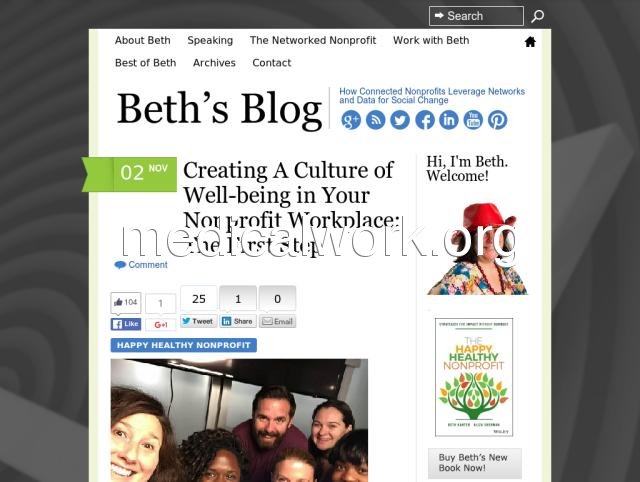This screenshot has width=640, height=482.
Task: Click the Facebook Like button
Action: 126,324
